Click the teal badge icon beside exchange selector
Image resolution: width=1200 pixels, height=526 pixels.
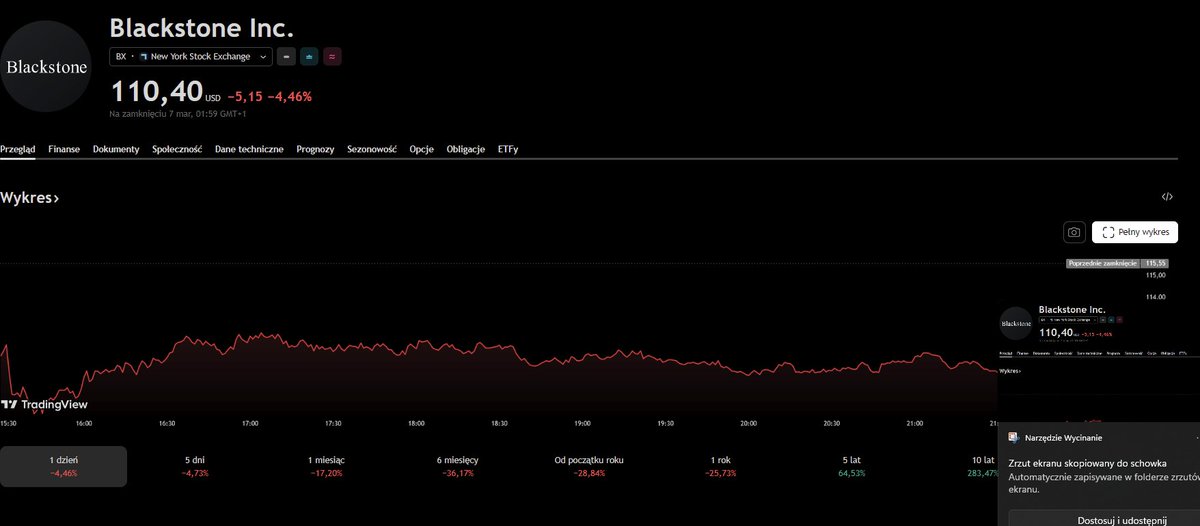[309, 57]
